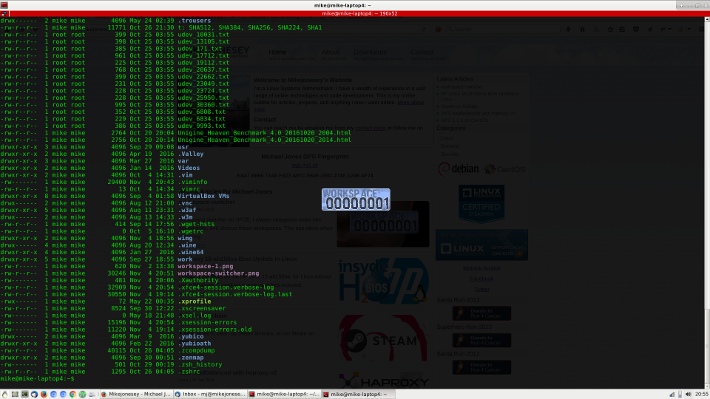Click the Home menu on the Mikejonesey website
Viewport: 710px width, 399px height.
tap(277, 52)
